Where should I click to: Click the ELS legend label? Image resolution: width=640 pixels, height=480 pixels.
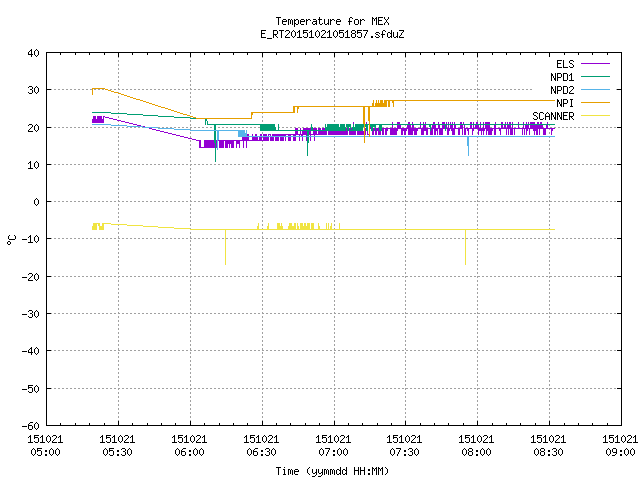pyautogui.click(x=565, y=64)
